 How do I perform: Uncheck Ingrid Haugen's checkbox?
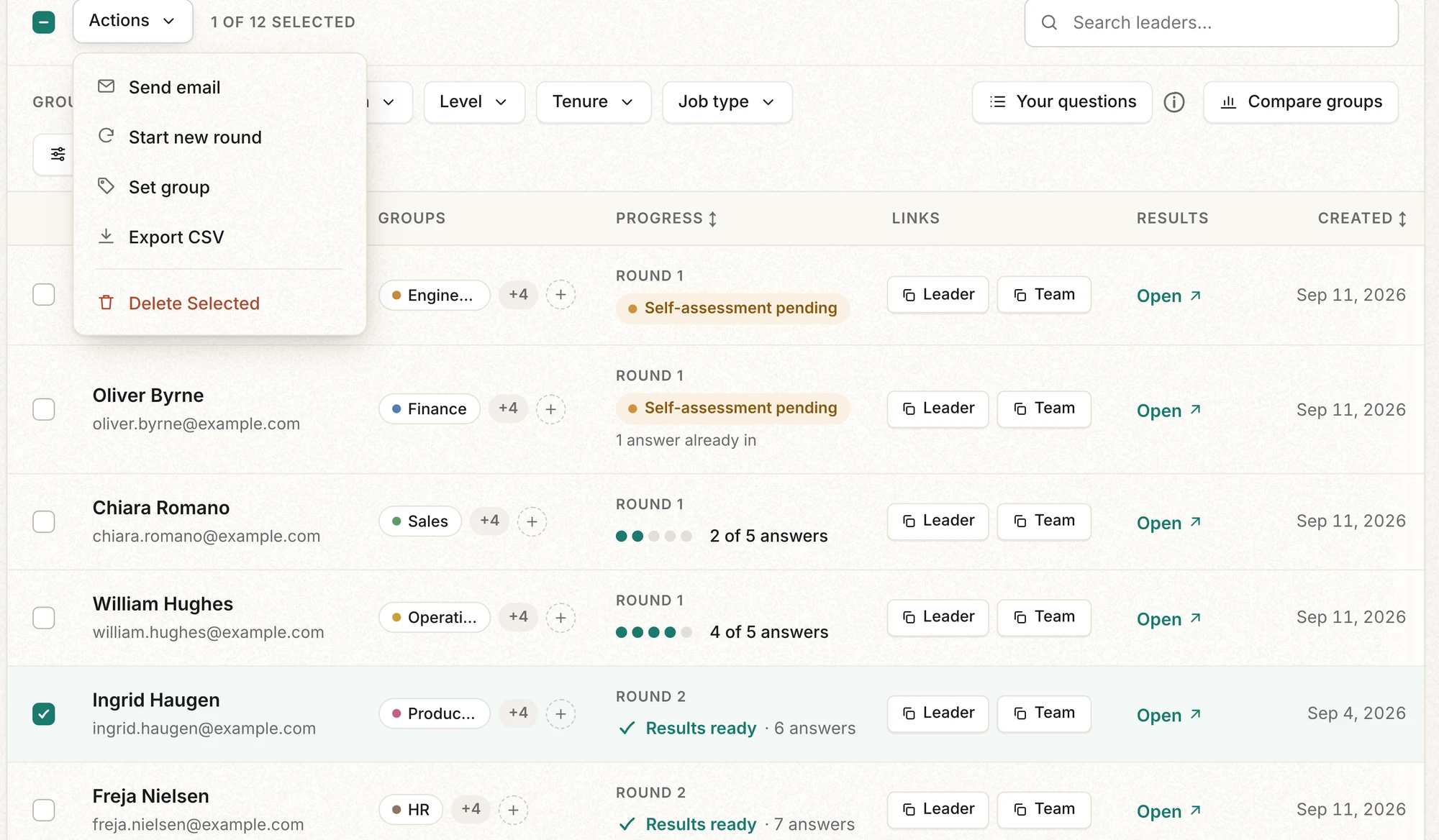44,714
